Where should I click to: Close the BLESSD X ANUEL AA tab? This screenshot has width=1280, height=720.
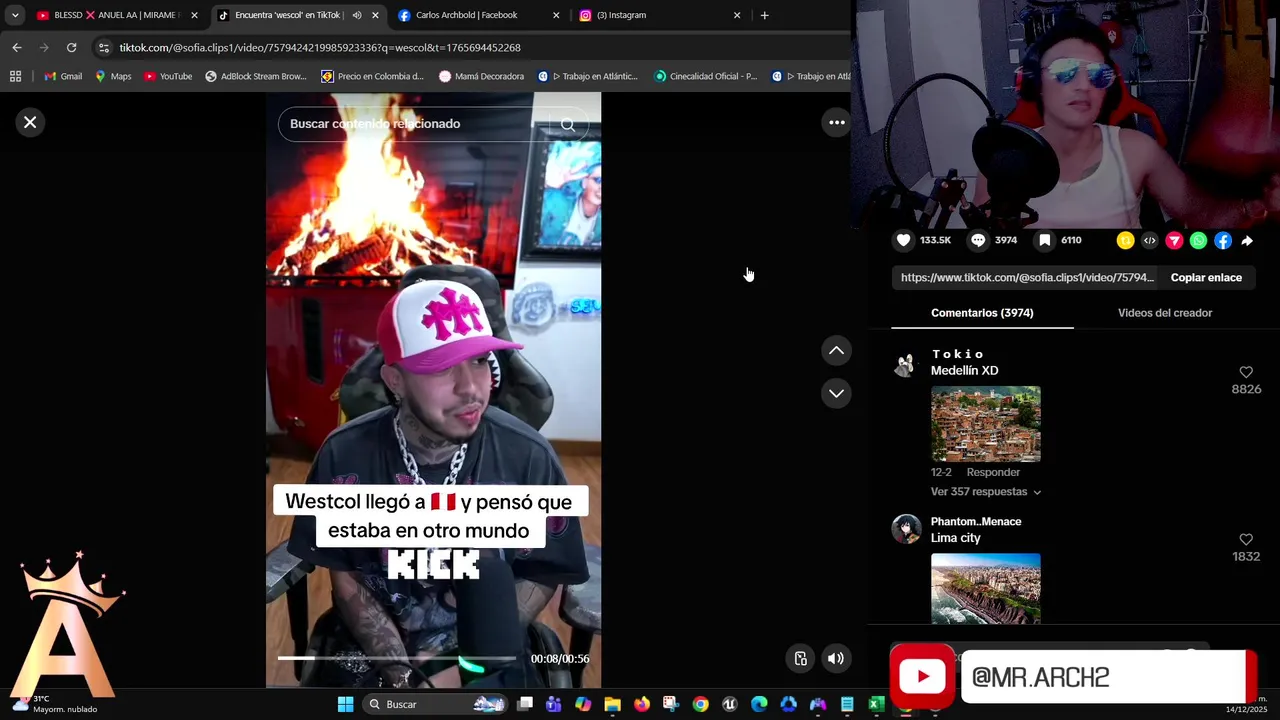(194, 15)
